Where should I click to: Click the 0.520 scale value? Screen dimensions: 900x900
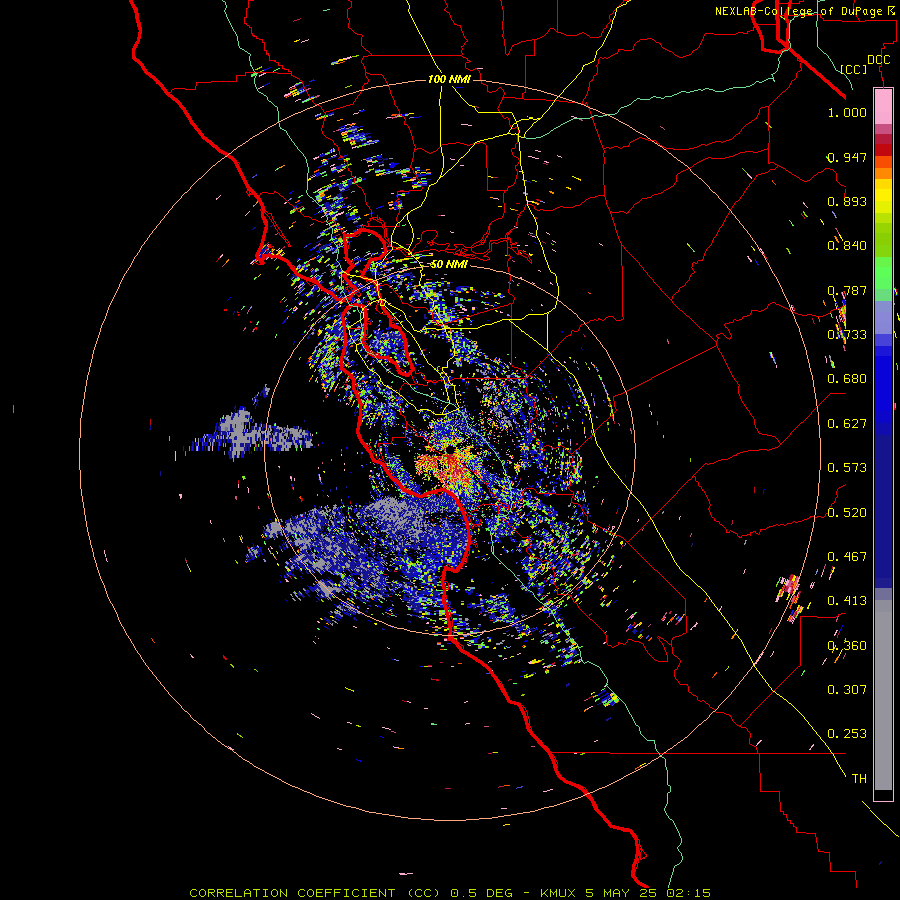click(x=847, y=513)
